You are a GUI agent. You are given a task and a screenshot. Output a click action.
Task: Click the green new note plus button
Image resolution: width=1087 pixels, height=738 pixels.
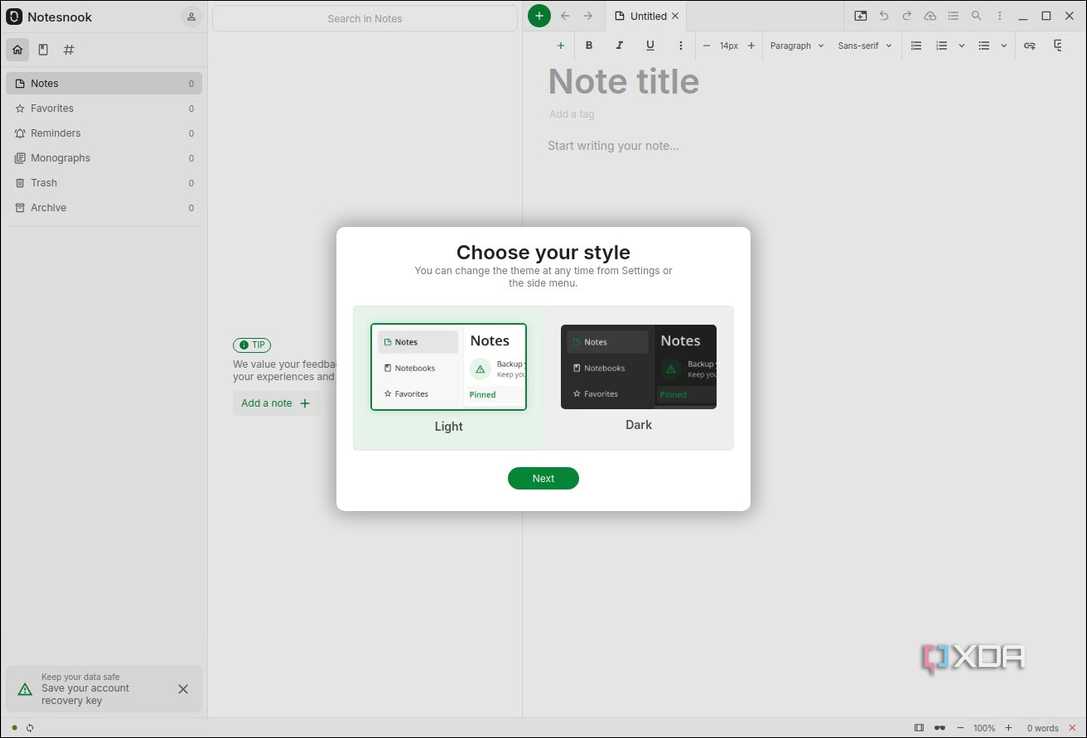[x=539, y=16]
